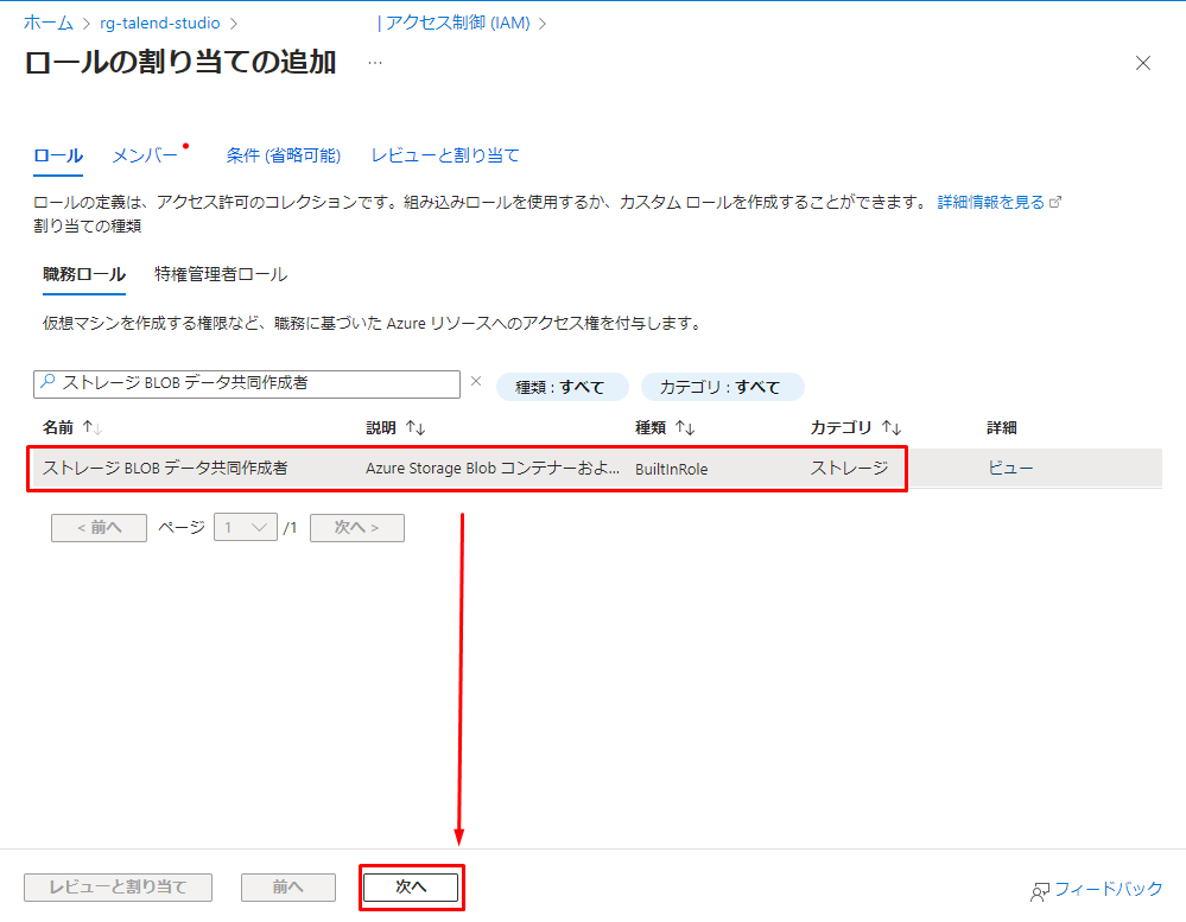Viewport: 1186px width, 922px height.
Task: Click the < 前へ pagination button
Action: click(x=99, y=527)
